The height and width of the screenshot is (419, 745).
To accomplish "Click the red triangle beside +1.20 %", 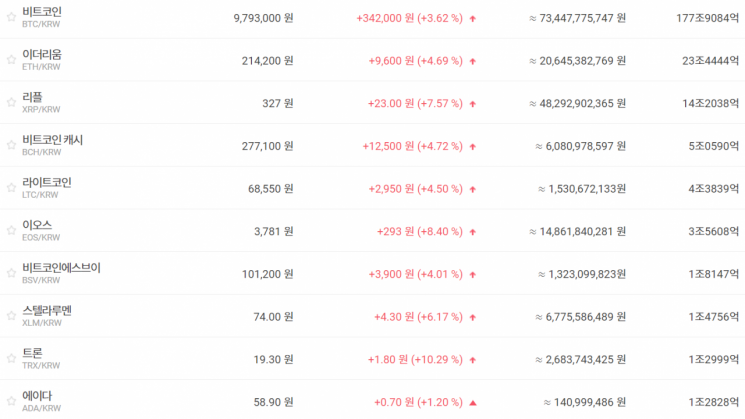I will pyautogui.click(x=473, y=403).
